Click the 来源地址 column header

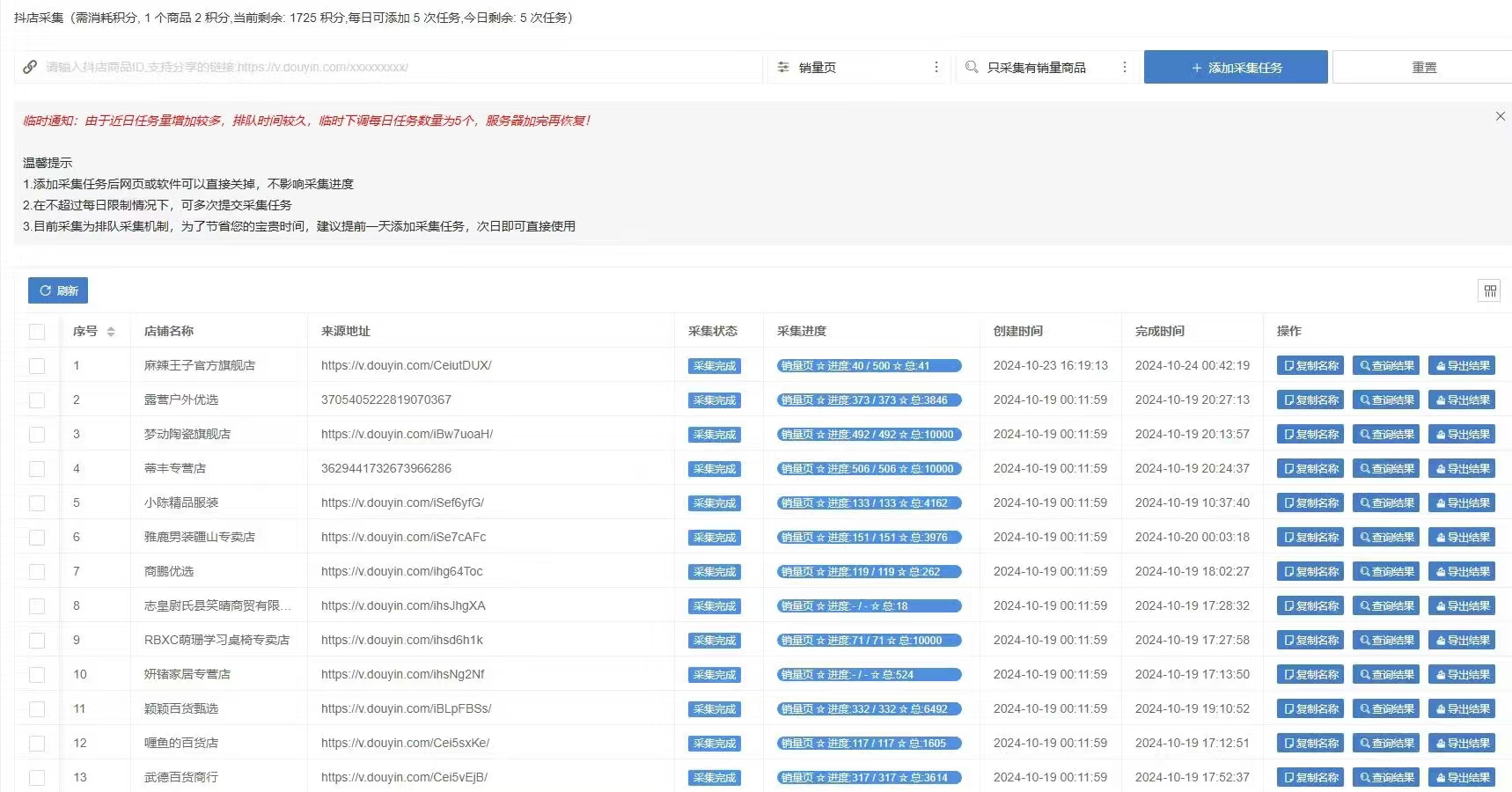(x=346, y=331)
